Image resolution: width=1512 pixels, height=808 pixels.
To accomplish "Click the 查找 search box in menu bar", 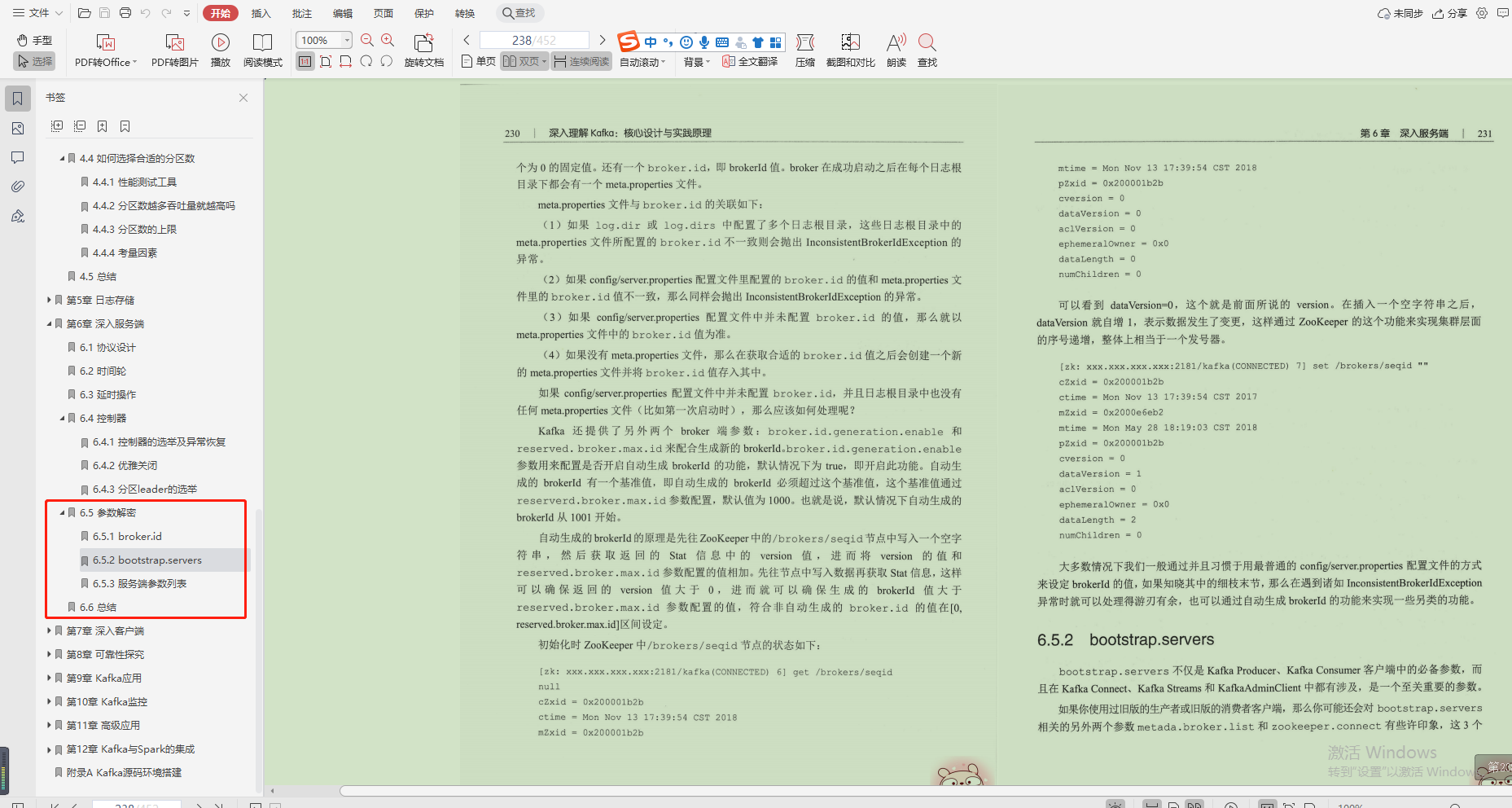I will click(x=519, y=13).
